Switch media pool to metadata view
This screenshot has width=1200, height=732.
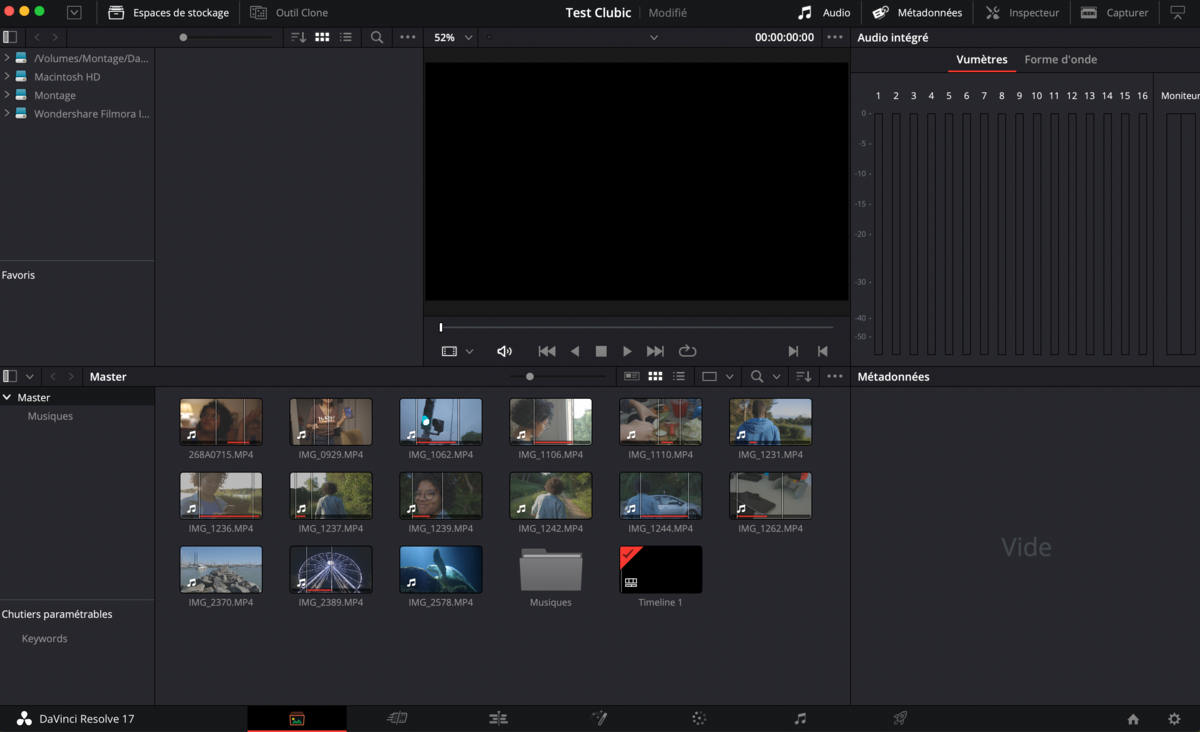coord(631,377)
